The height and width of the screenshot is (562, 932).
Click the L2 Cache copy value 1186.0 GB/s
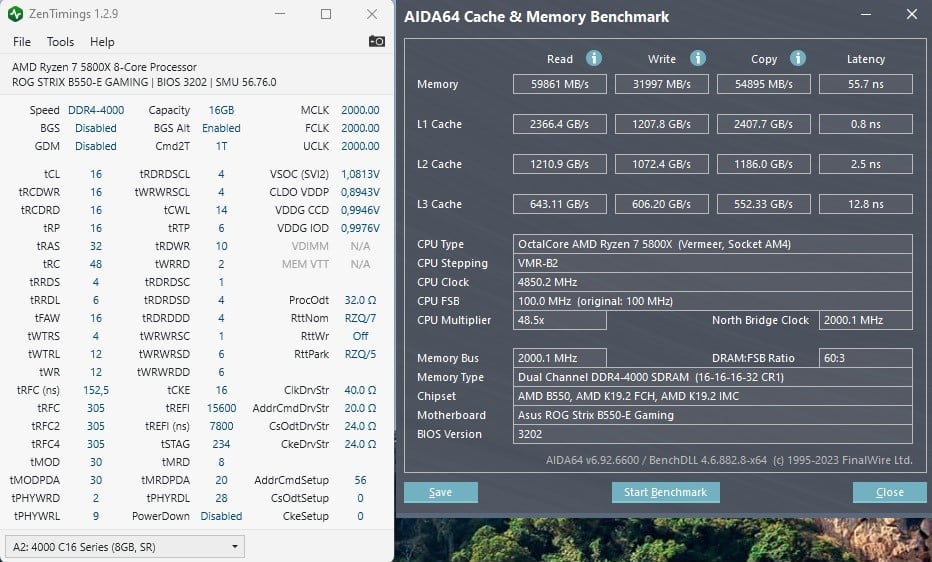pyautogui.click(x=764, y=163)
